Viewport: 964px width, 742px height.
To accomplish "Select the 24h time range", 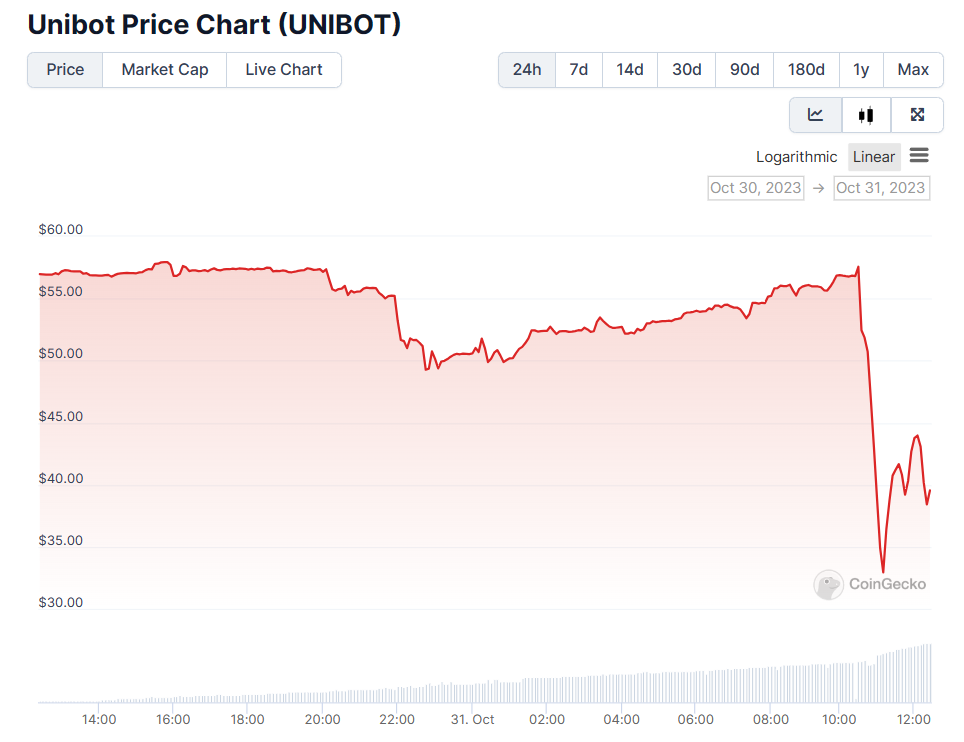I will tap(527, 69).
